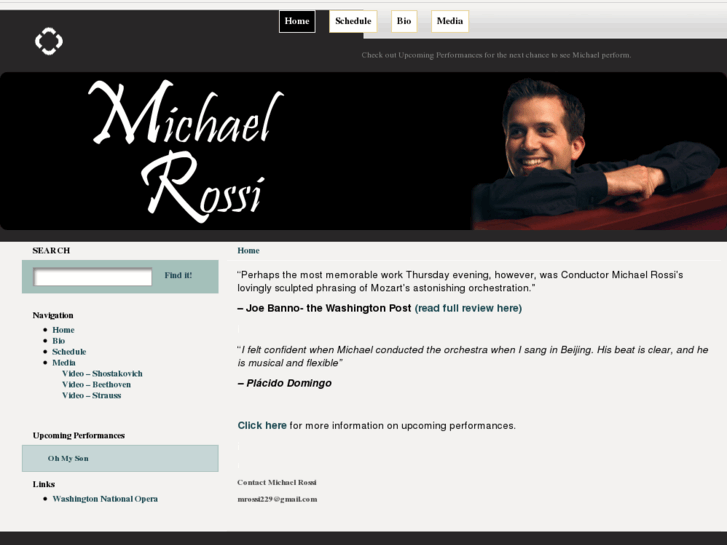The image size is (727, 545).
Task: Open the Video – Strauss link
Action: tap(91, 395)
